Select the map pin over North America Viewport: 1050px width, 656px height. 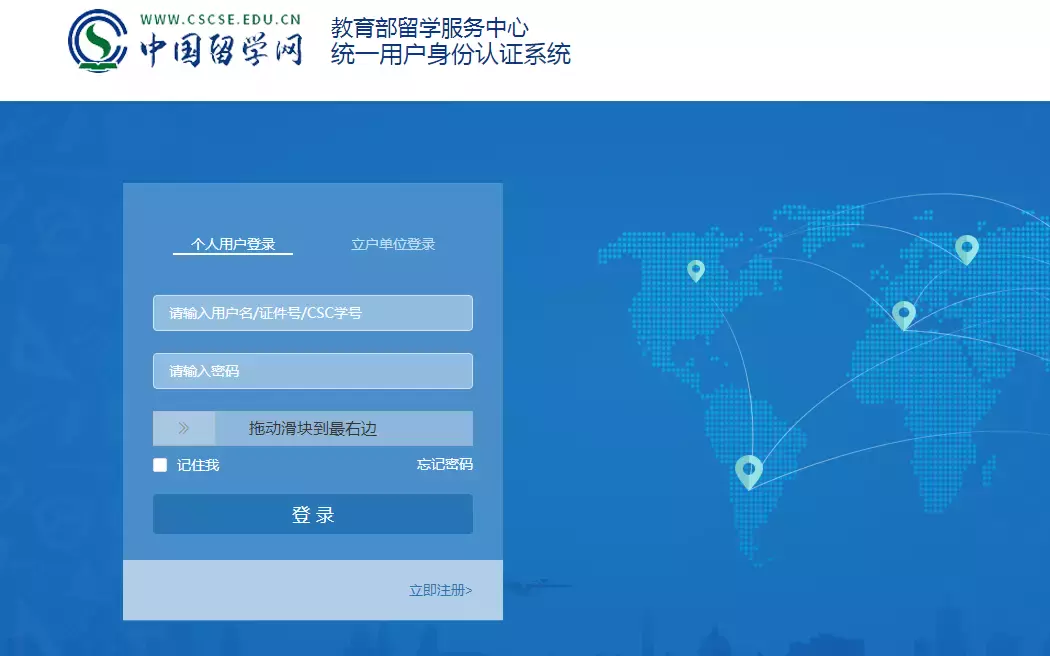click(697, 270)
